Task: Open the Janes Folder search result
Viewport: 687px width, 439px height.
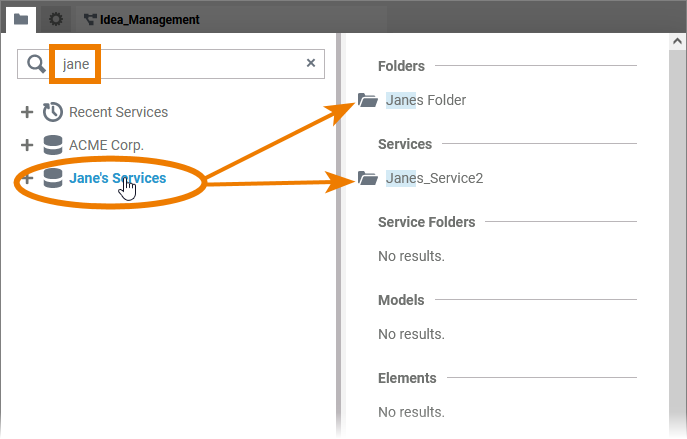Action: (x=426, y=100)
